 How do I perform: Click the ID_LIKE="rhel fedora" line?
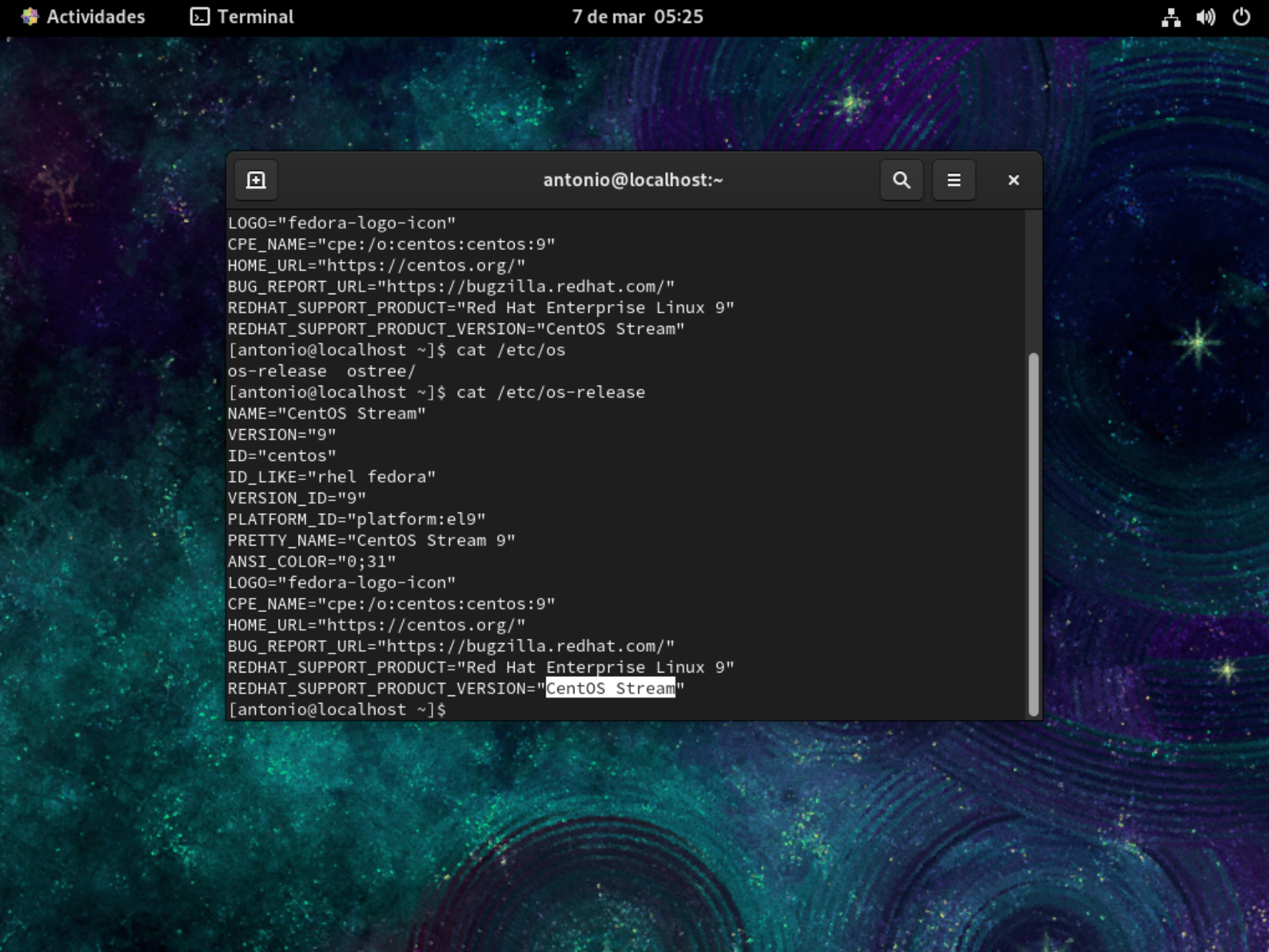331,477
